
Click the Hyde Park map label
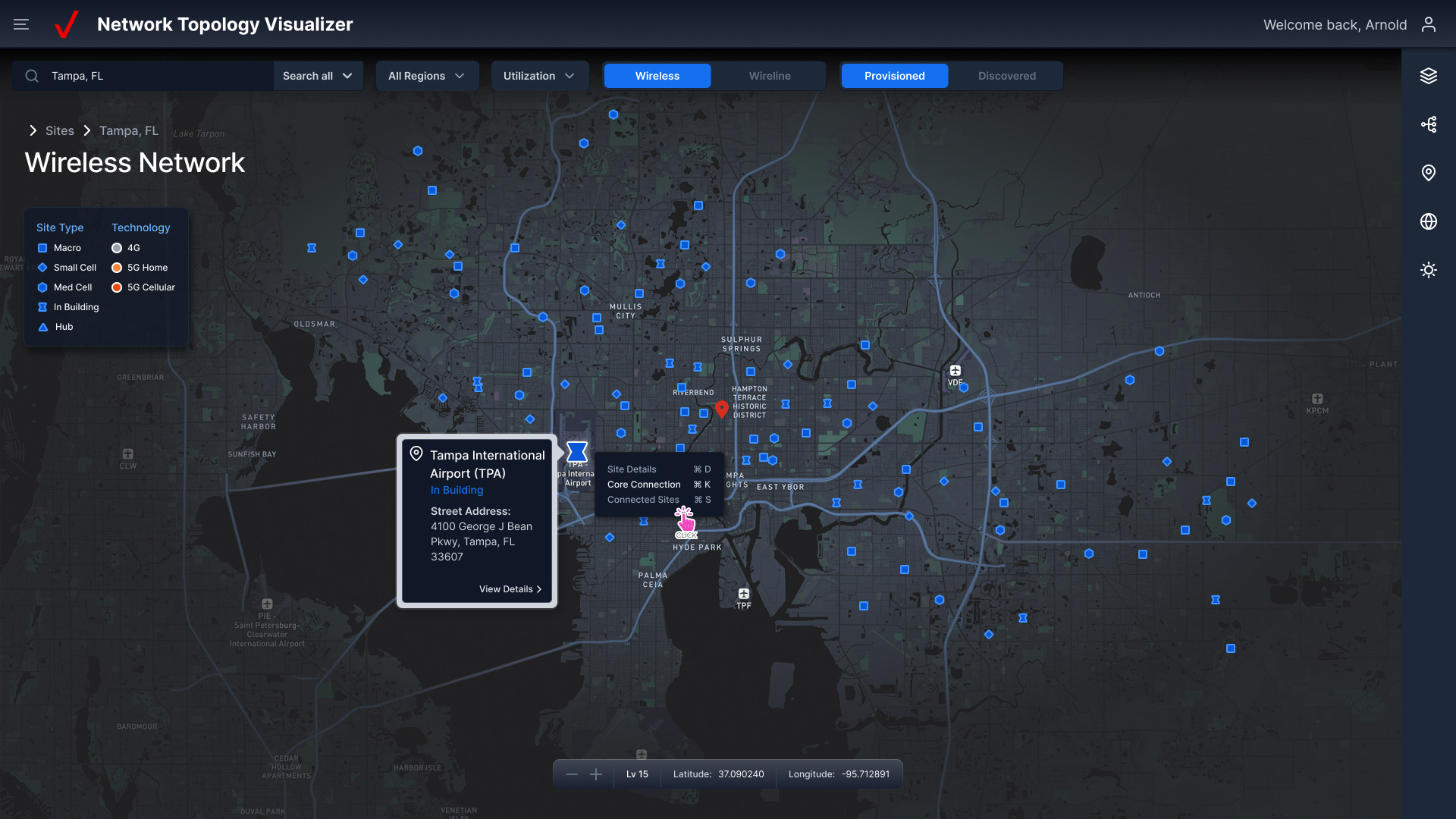697,547
